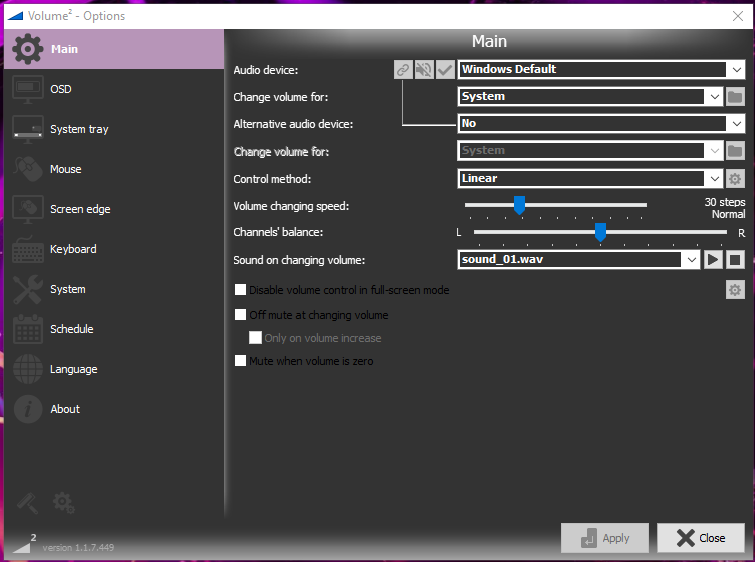This screenshot has height=562, width=755.
Task: Switch to System tray settings label
Action: 79,129
